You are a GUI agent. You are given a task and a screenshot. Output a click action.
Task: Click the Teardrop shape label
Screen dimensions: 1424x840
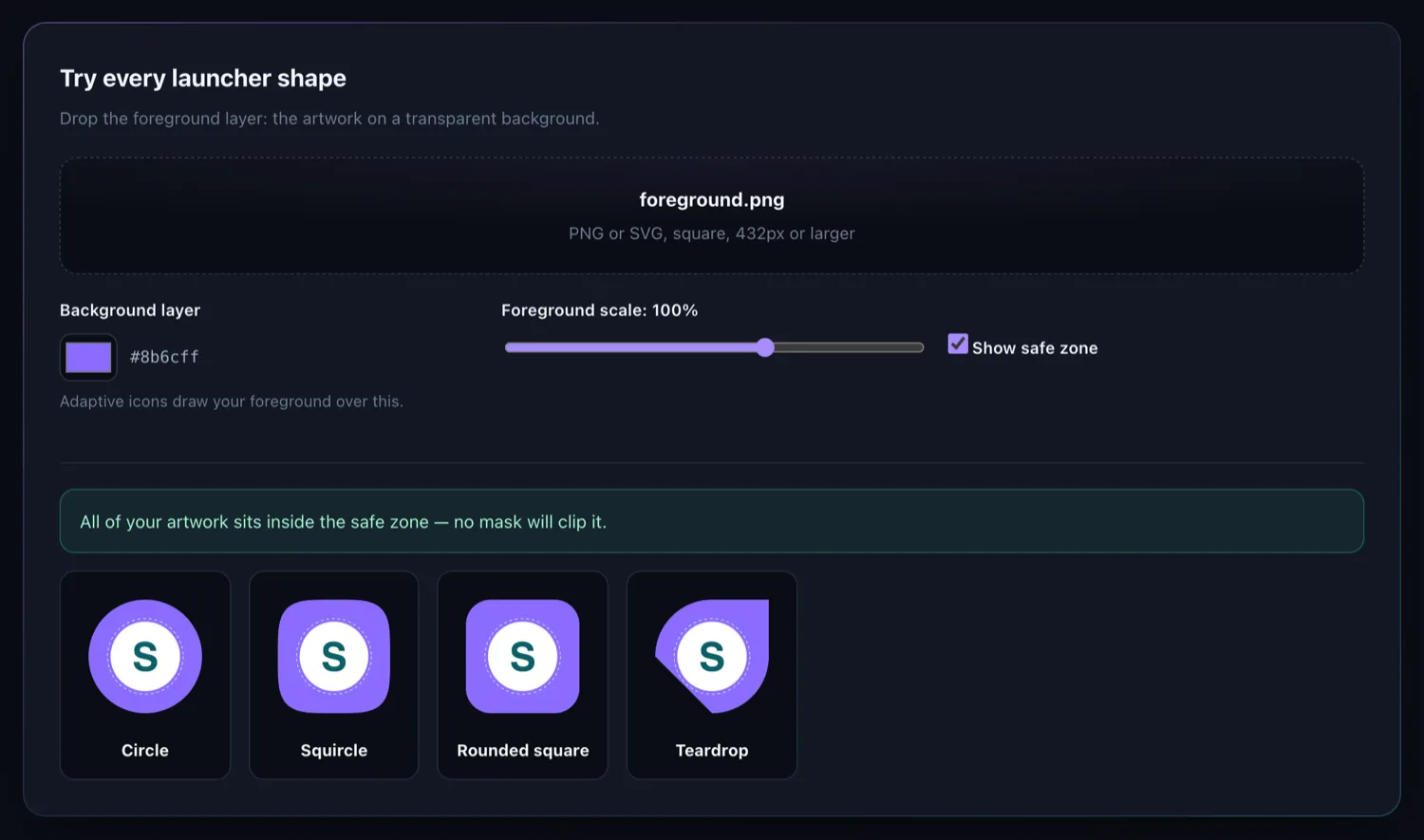[712, 750]
